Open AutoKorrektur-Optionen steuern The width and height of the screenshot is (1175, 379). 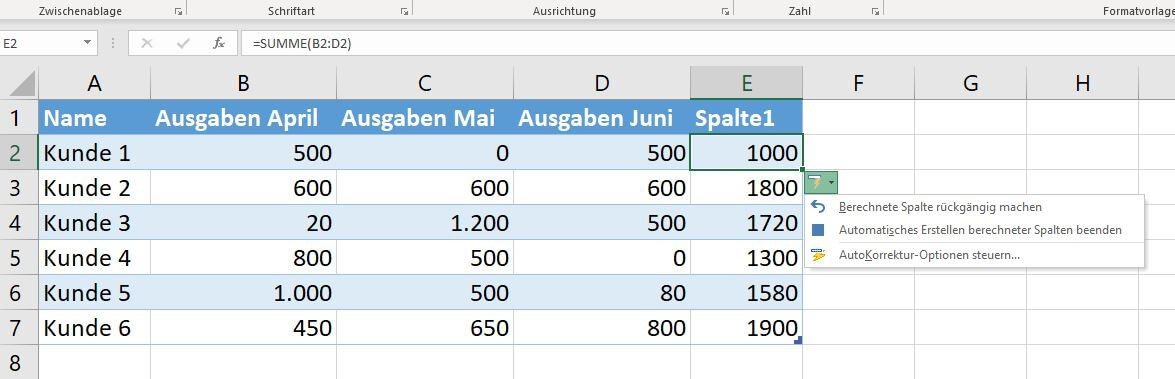click(x=974, y=255)
